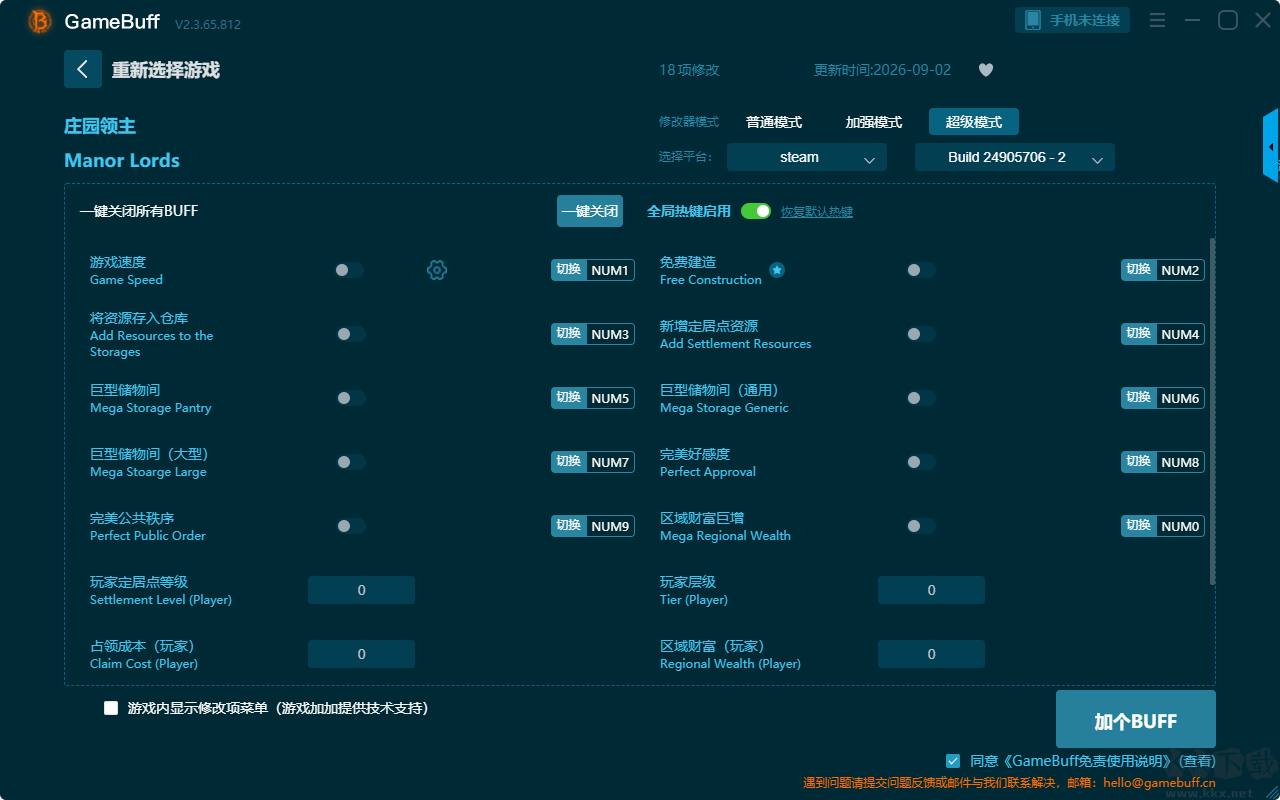Click the NUM4 hotkey switch button
Screen dimensions: 1280x800
(x=1163, y=334)
